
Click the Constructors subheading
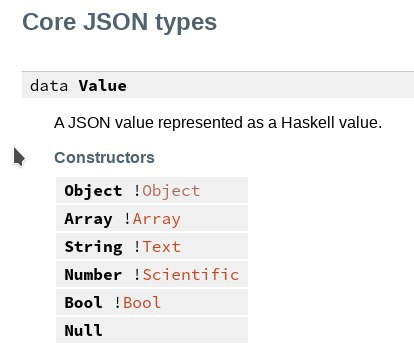click(x=104, y=157)
